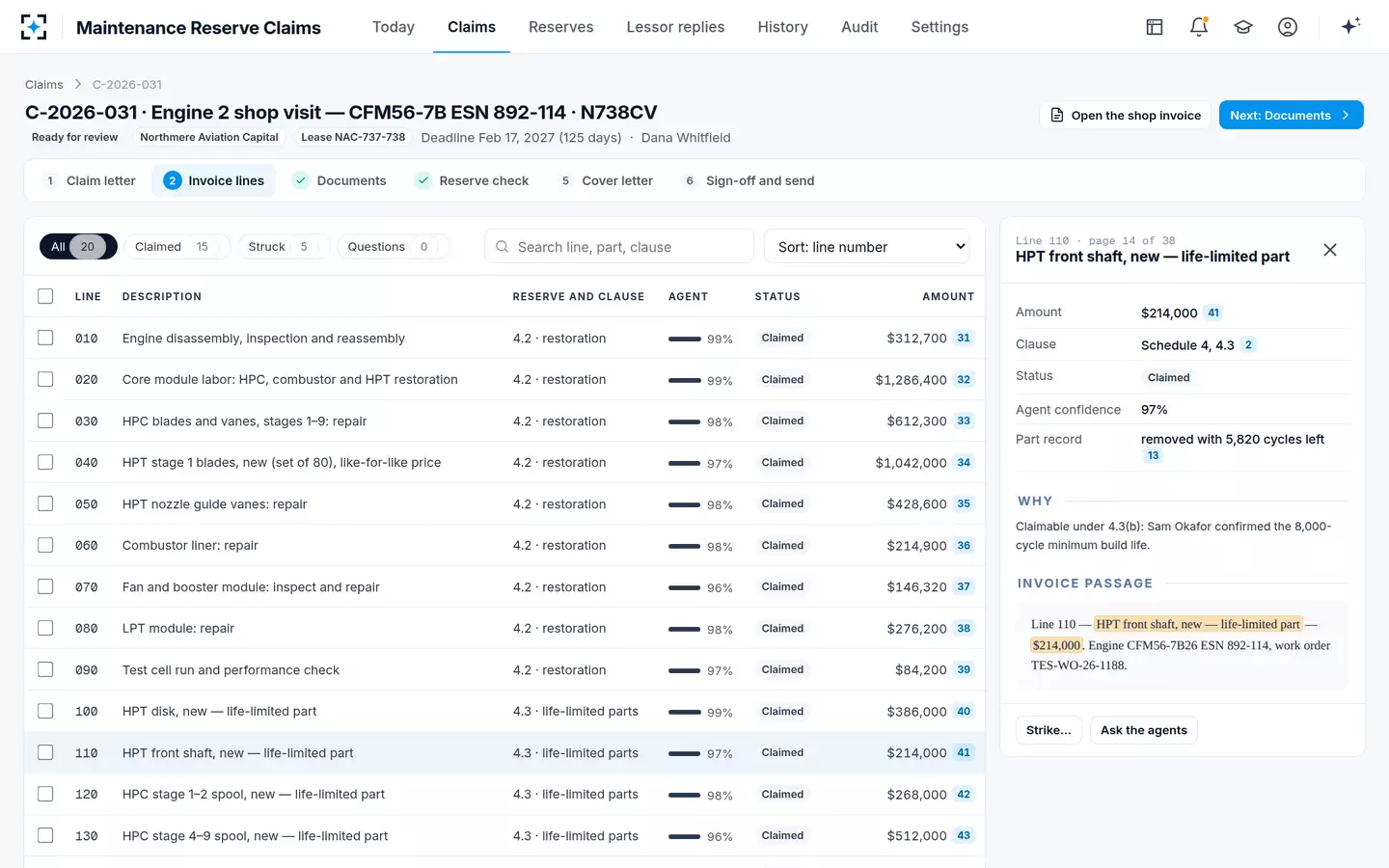Launch the AI sparkle assistant
This screenshot has height=868, width=1389.
point(1350,26)
